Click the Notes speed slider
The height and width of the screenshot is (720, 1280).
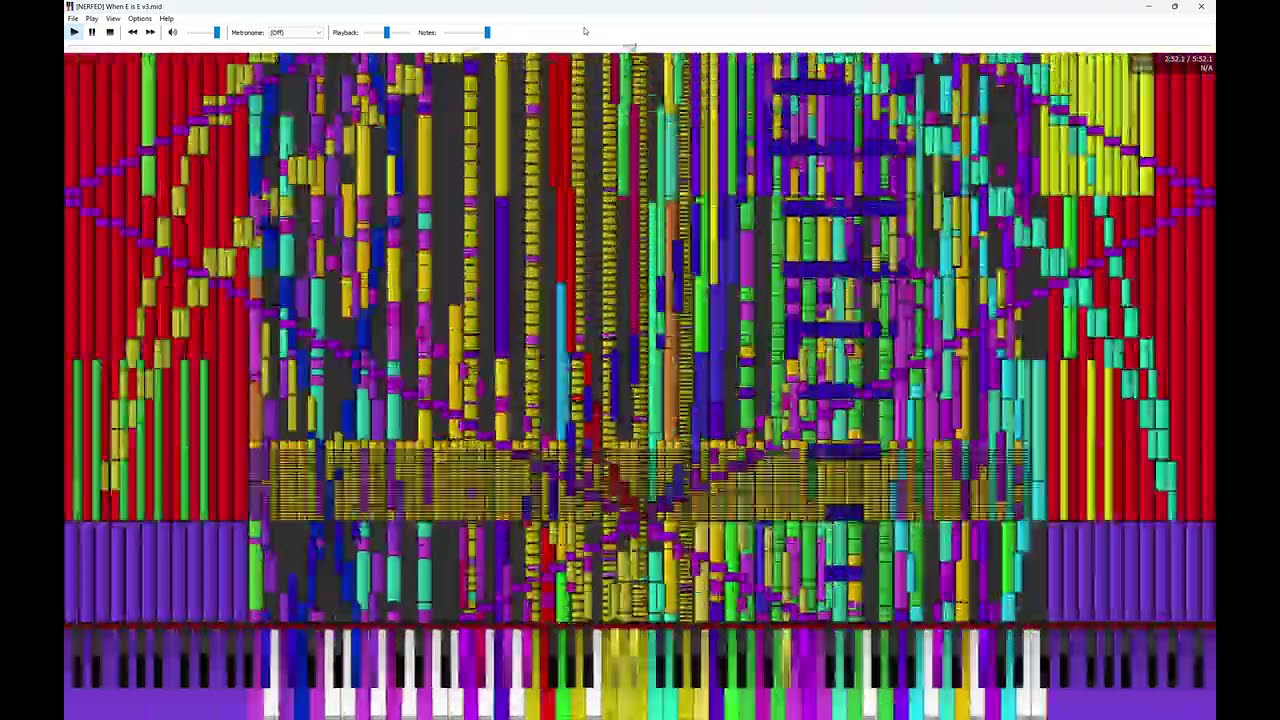pyautogui.click(x=467, y=32)
